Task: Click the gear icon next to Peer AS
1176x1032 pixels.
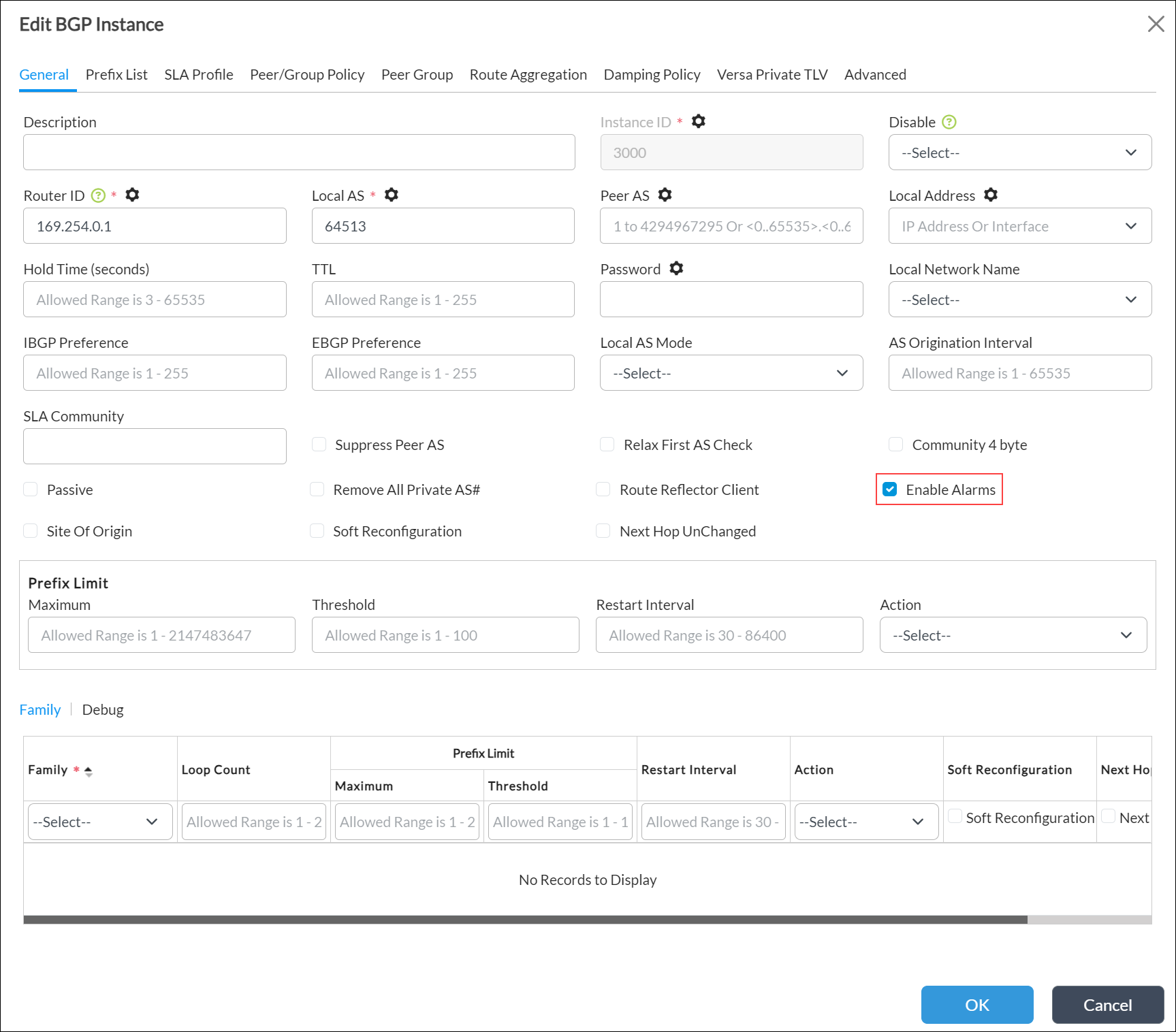Action: 665,195
